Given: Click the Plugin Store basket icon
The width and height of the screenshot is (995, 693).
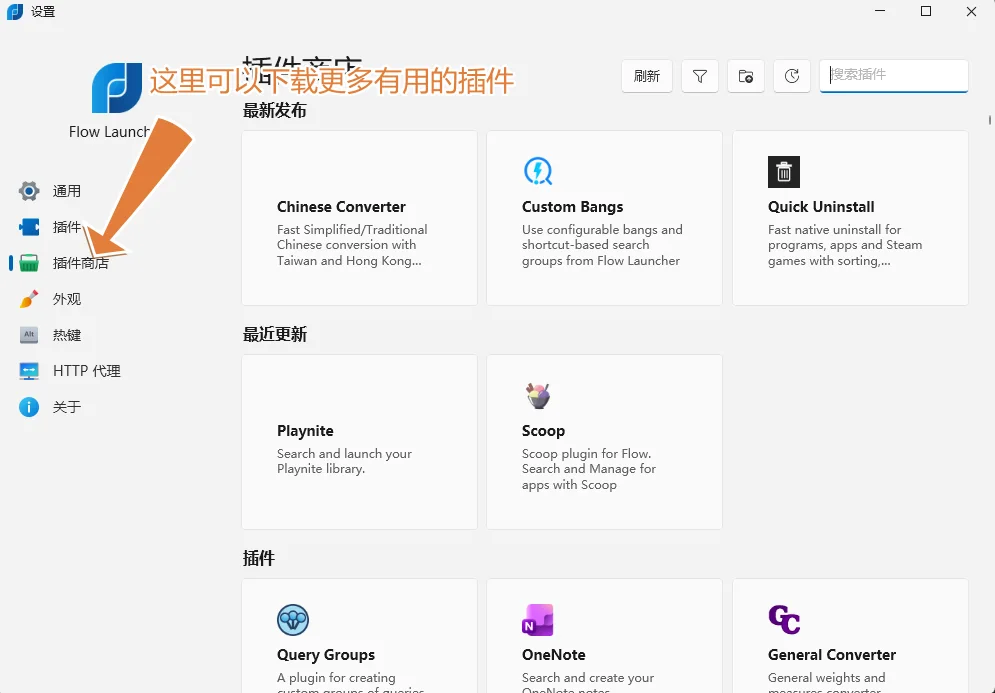Looking at the screenshot, I should pyautogui.click(x=29, y=263).
